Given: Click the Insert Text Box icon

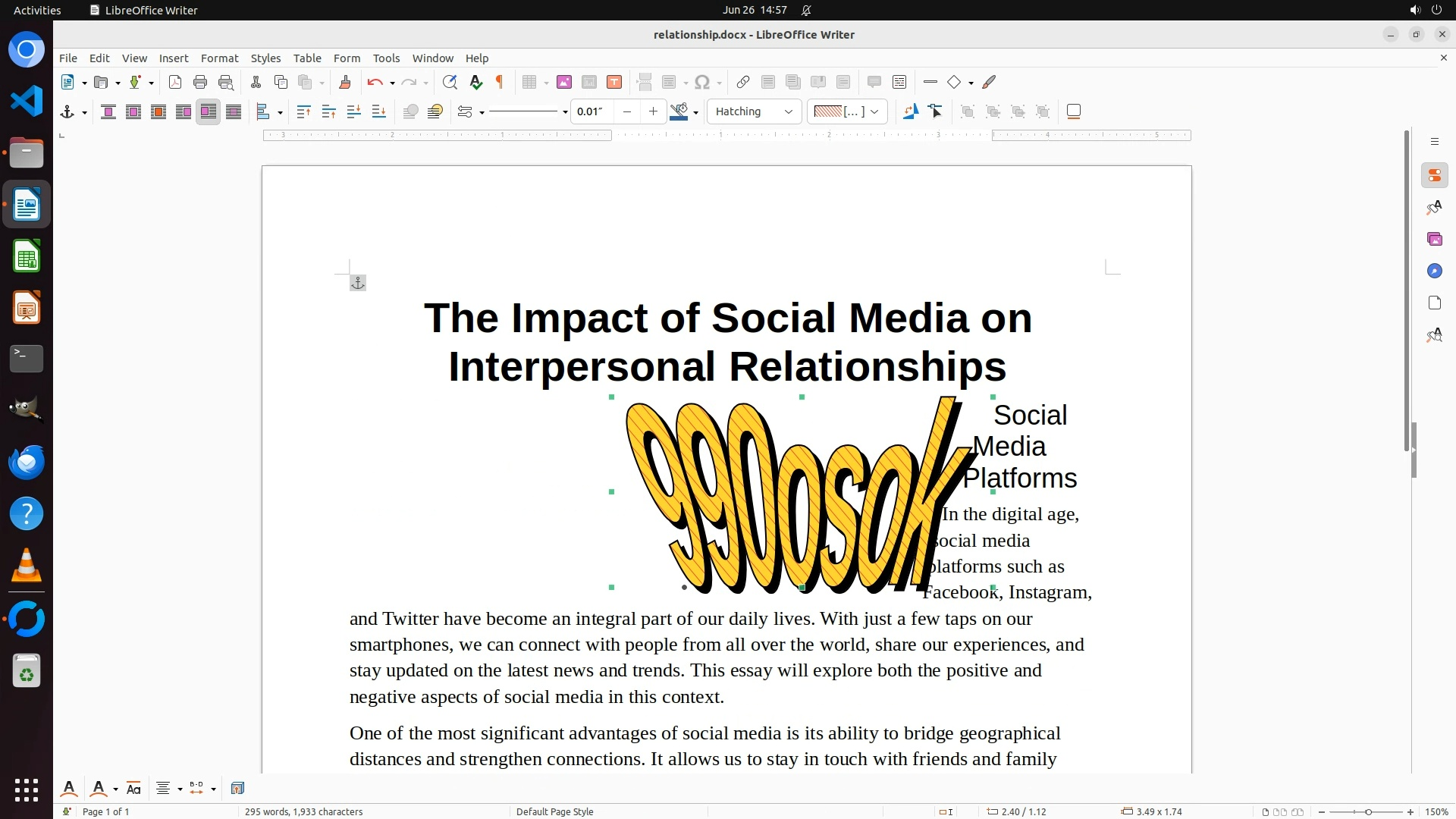Looking at the screenshot, I should click(x=614, y=82).
